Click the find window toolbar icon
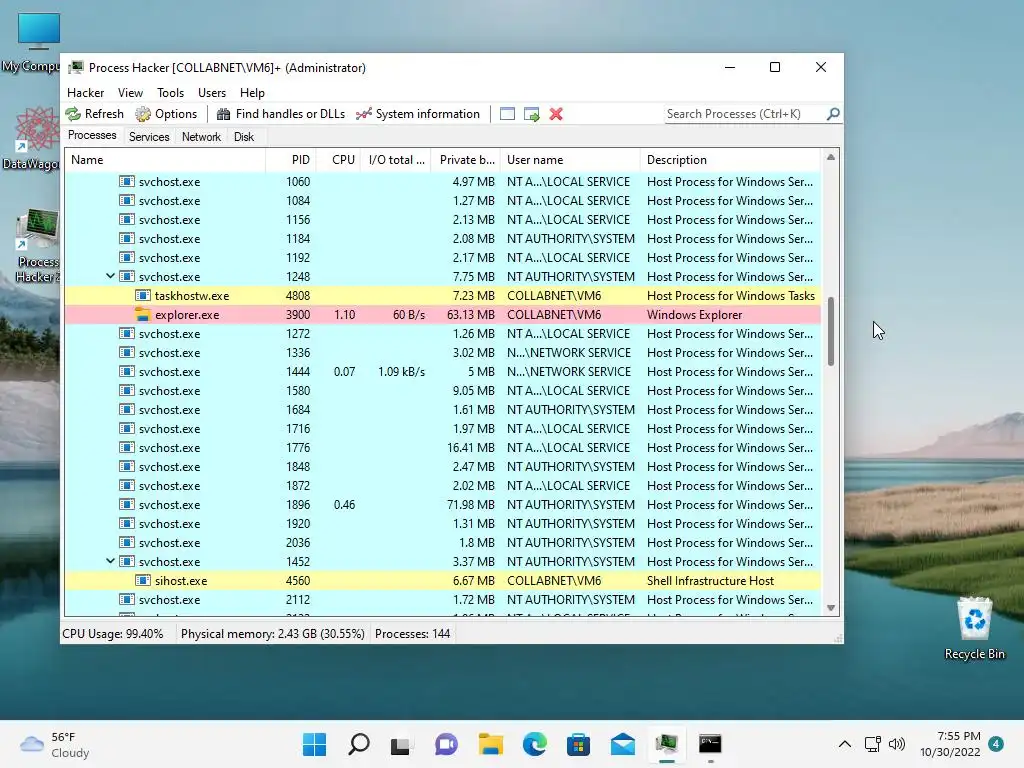The width and height of the screenshot is (1024, 768). click(507, 114)
